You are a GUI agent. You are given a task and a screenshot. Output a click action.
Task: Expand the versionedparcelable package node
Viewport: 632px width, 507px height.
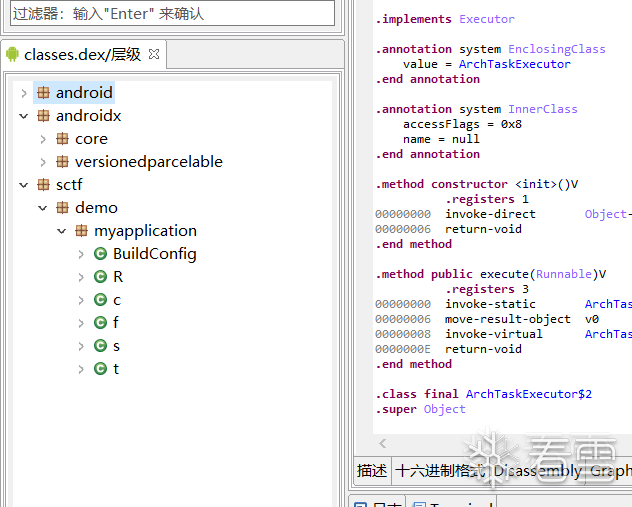(43, 162)
